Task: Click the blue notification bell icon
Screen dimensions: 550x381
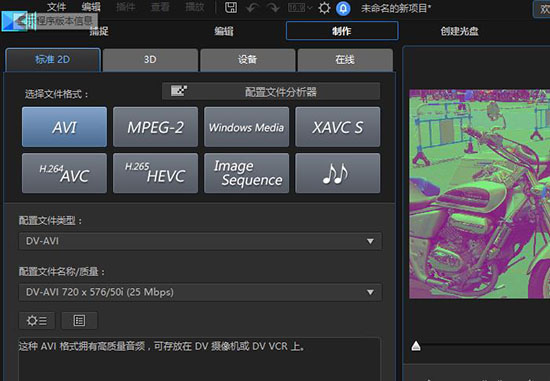Action: (343, 8)
